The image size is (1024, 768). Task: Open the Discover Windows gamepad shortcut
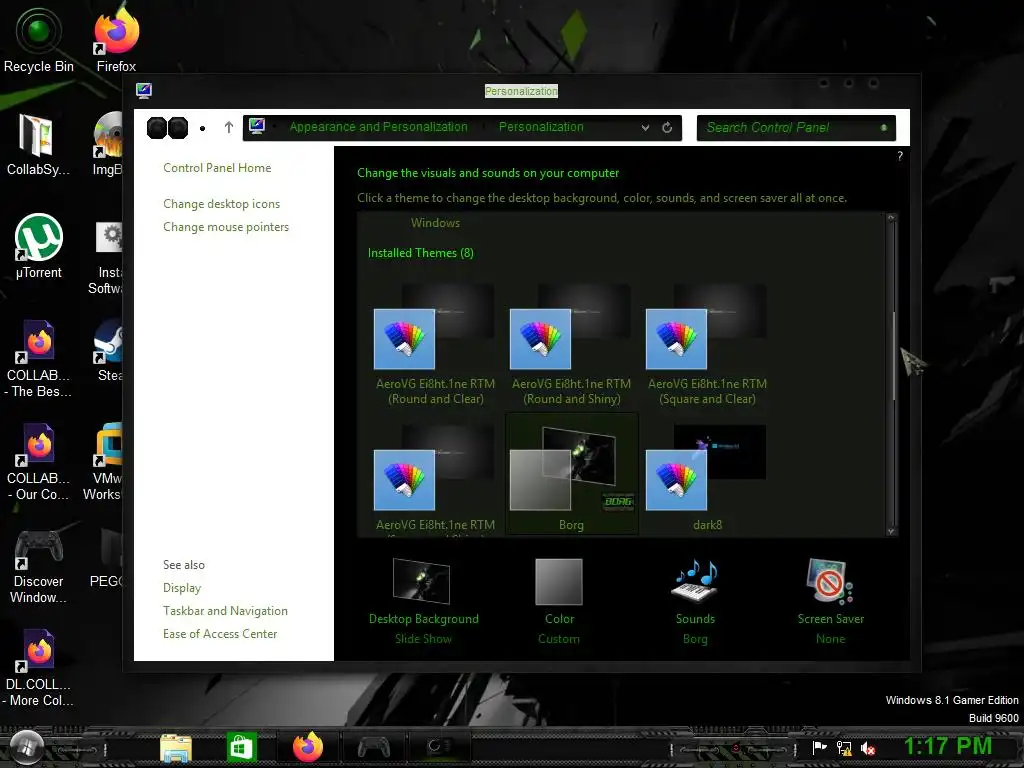pyautogui.click(x=39, y=566)
